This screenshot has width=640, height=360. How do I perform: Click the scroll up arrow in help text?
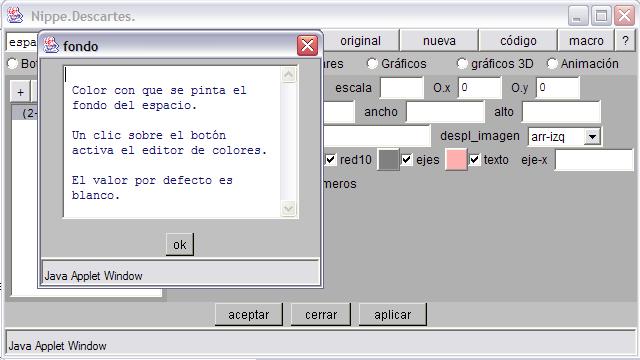click(289, 75)
